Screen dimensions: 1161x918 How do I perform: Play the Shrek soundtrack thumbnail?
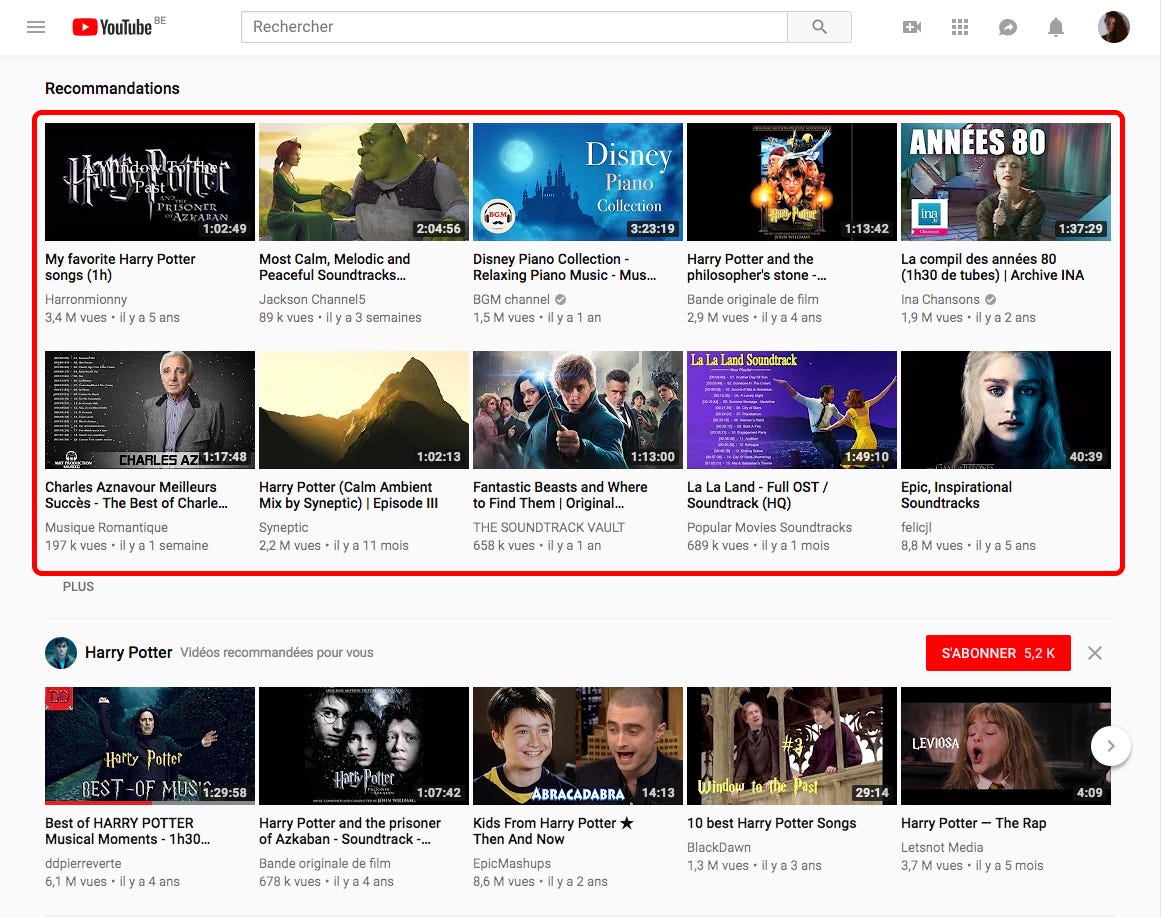[x=364, y=182]
